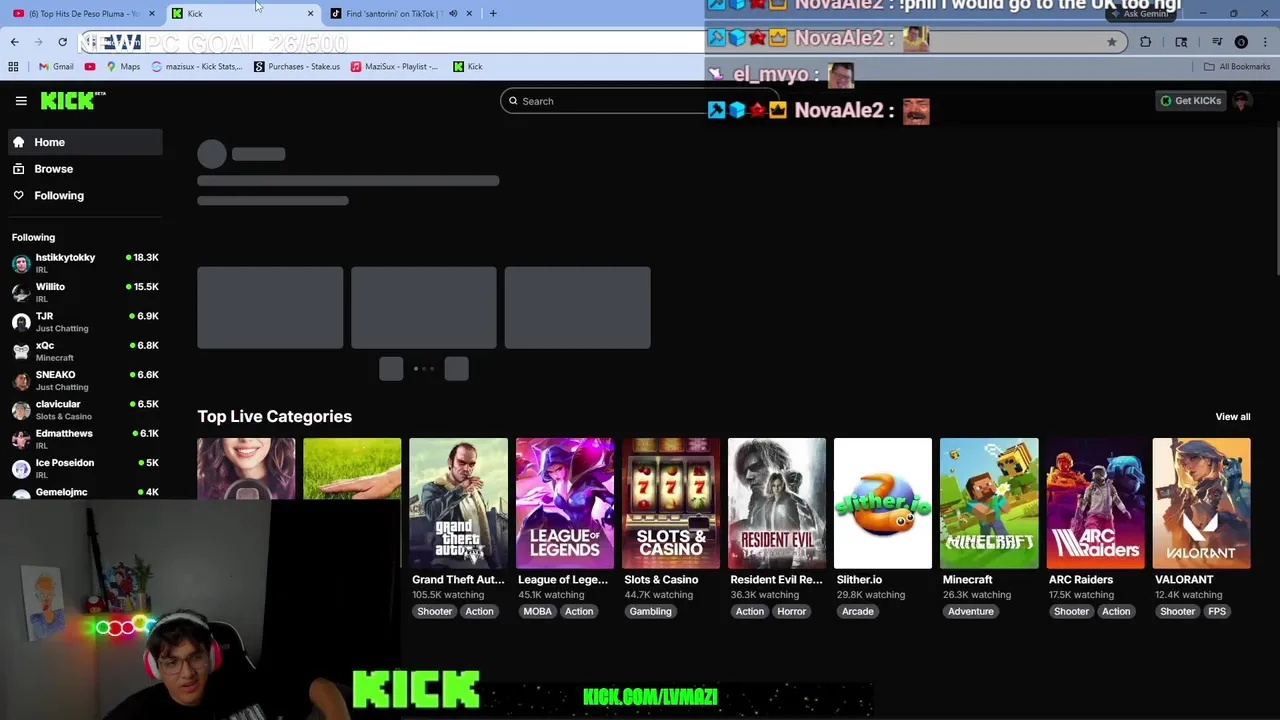Open the Chrome profile avatar
1280x720 pixels.
tap(1241, 42)
